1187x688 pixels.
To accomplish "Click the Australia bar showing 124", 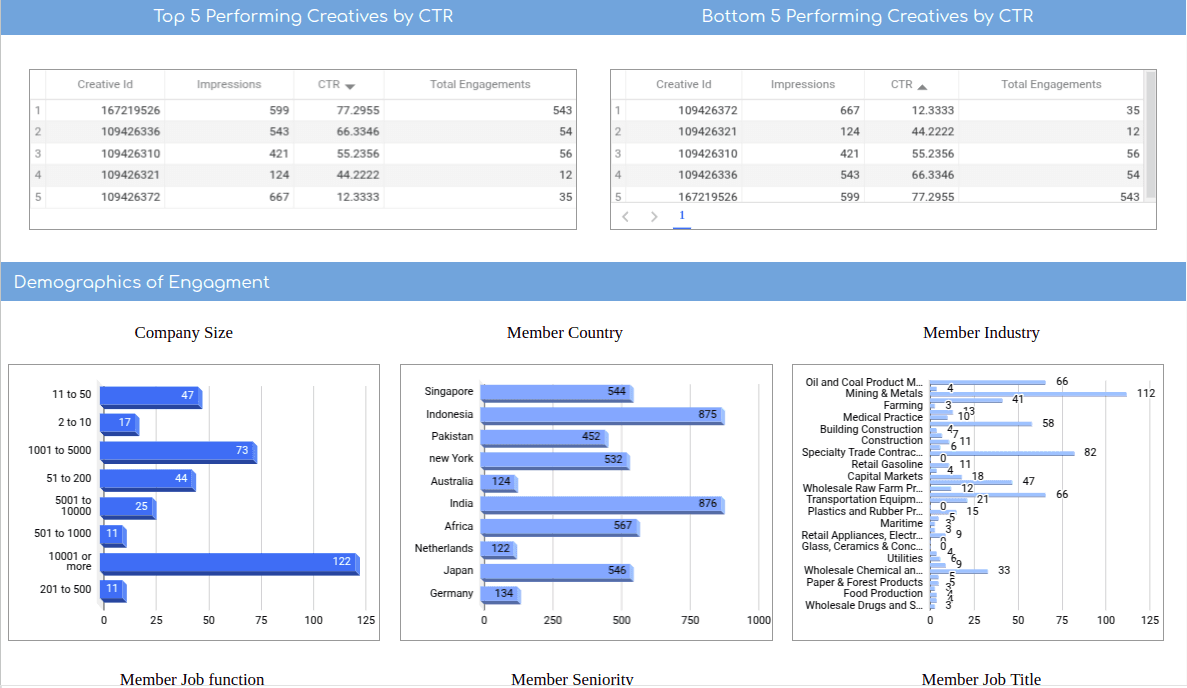I will pos(499,483).
